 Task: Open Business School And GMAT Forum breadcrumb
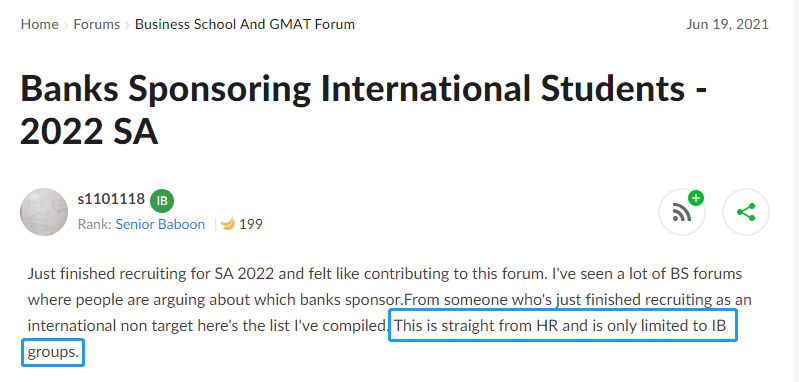coord(245,24)
